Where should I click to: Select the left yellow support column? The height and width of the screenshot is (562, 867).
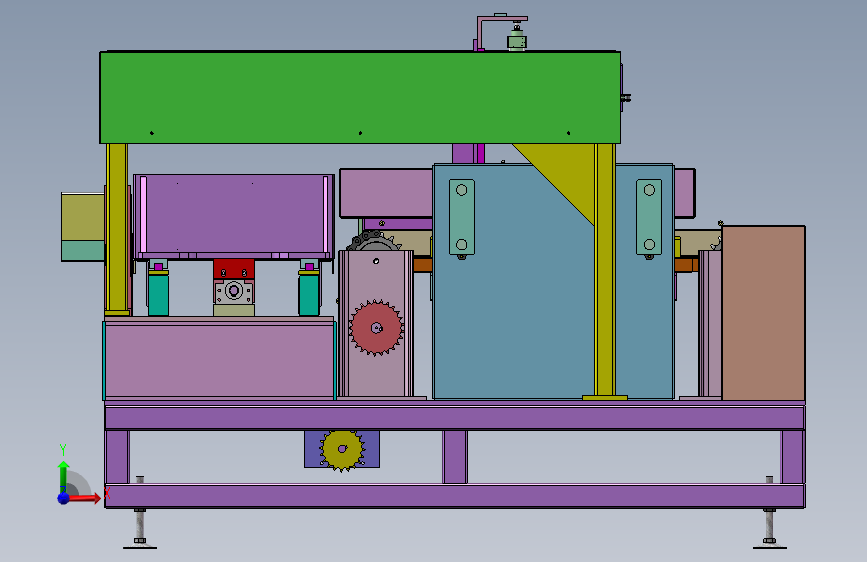pos(117,229)
